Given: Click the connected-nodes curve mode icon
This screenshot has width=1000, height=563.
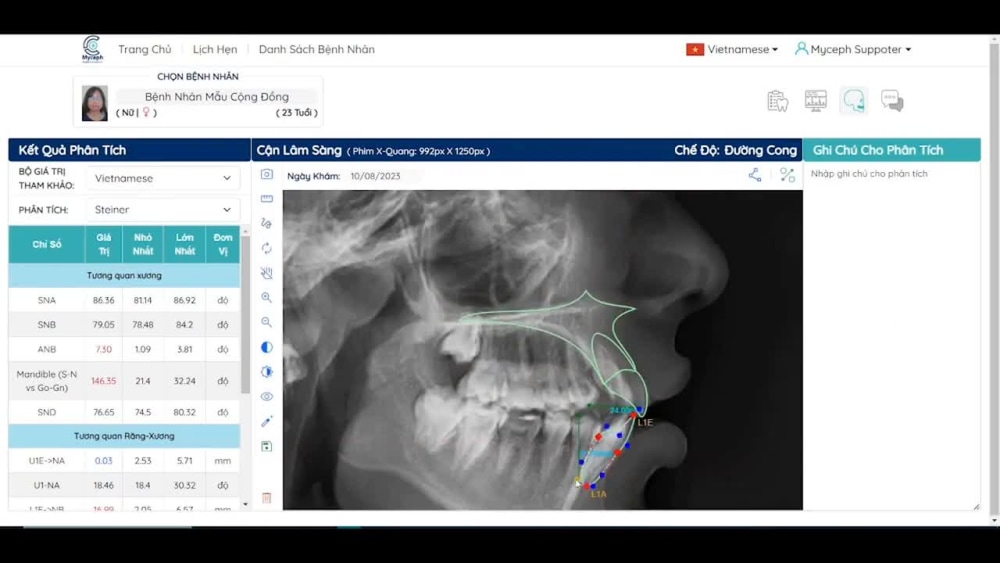Looking at the screenshot, I should 755,175.
